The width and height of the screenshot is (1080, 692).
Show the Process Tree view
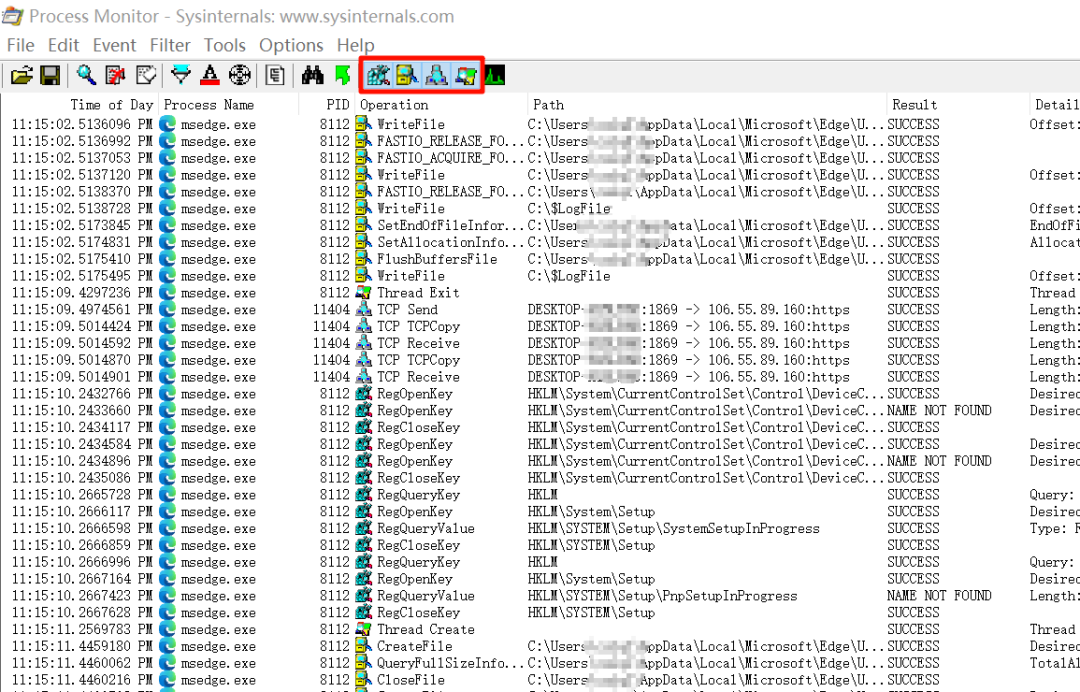click(273, 74)
